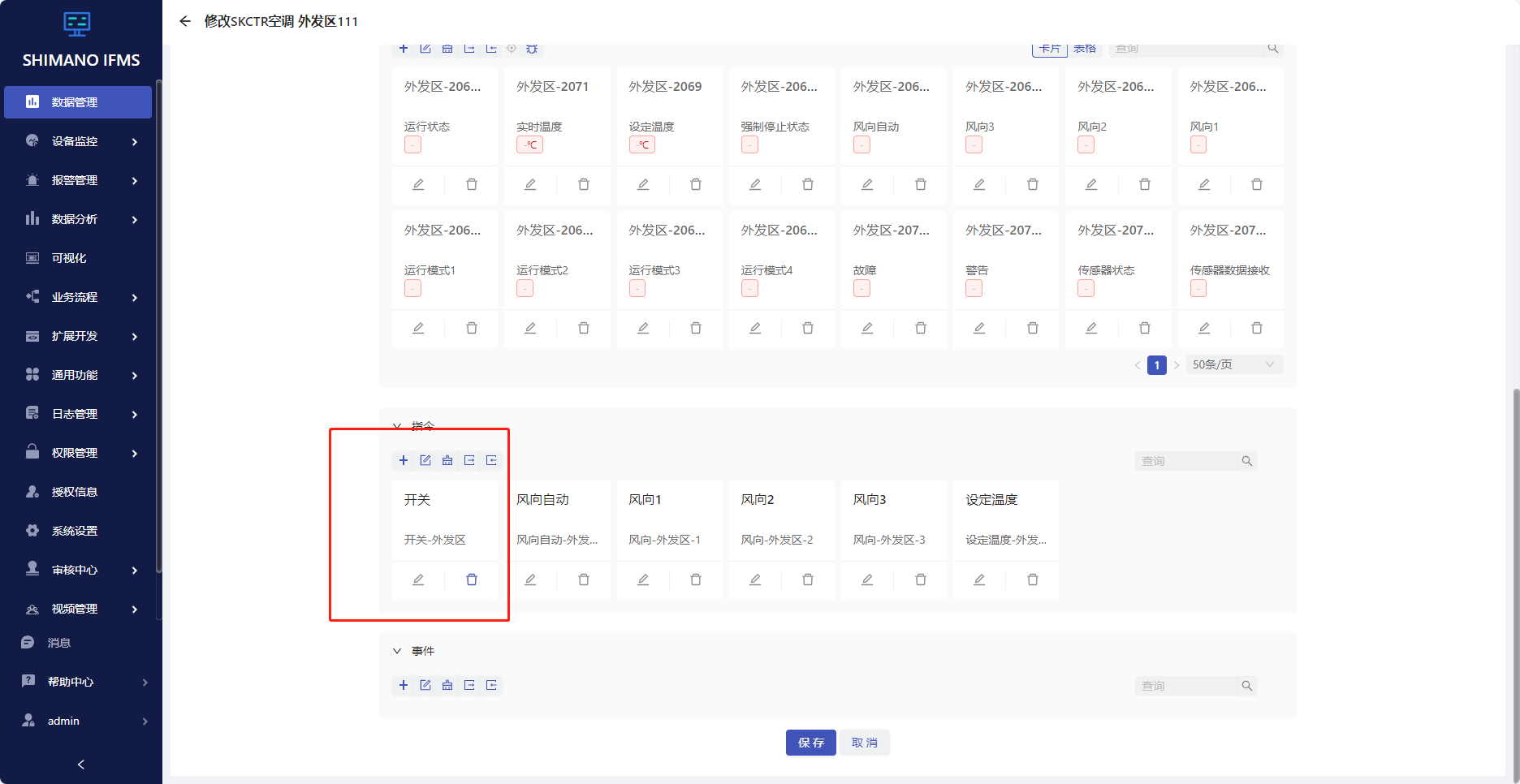Delete the 传感器数据接收 property card
The image size is (1520, 784).
pyautogui.click(x=1257, y=328)
